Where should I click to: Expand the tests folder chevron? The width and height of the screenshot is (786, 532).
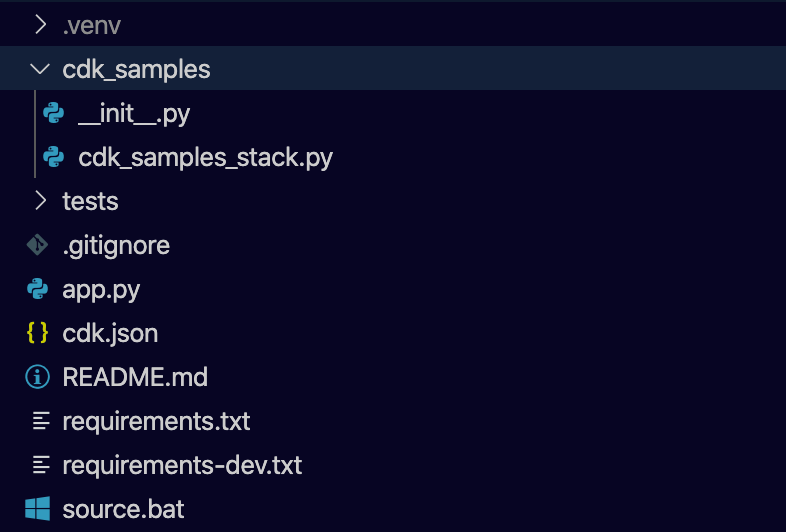point(40,201)
